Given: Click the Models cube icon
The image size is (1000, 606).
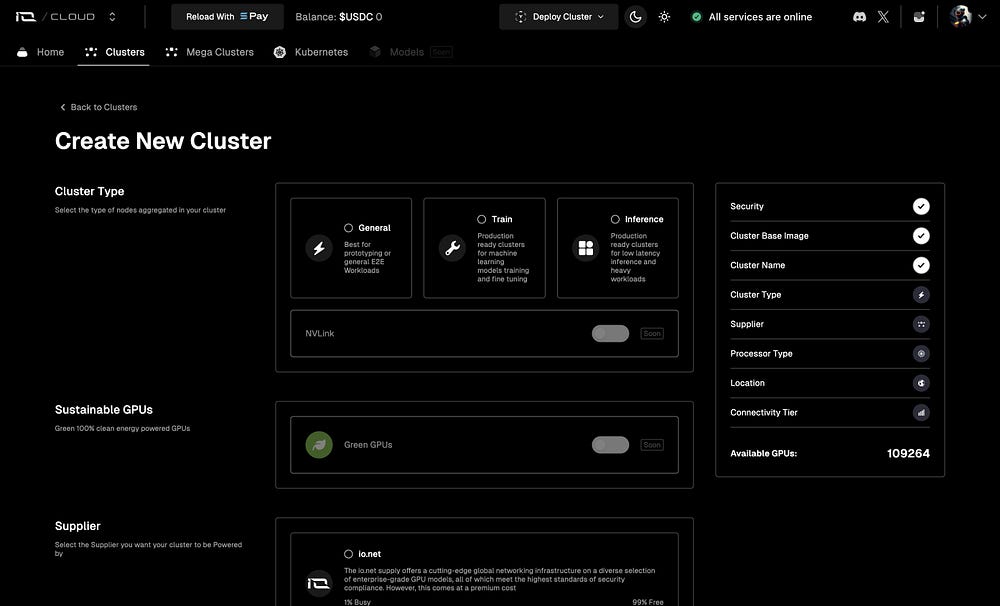Looking at the screenshot, I should [x=375, y=52].
